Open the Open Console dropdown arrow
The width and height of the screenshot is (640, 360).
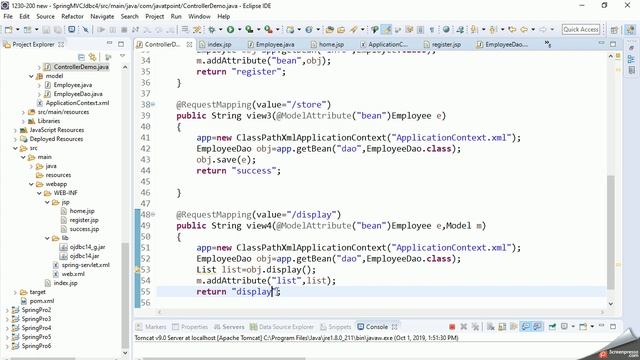tap(591, 327)
